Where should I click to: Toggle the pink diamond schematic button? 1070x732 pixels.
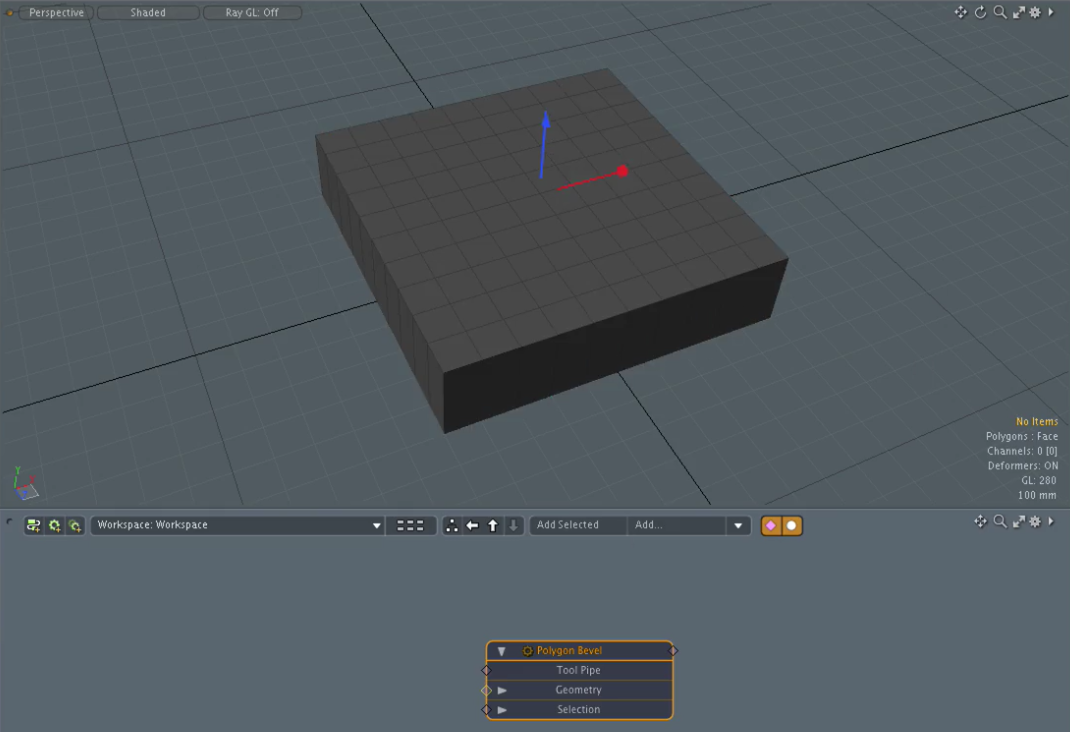pyautogui.click(x=771, y=525)
